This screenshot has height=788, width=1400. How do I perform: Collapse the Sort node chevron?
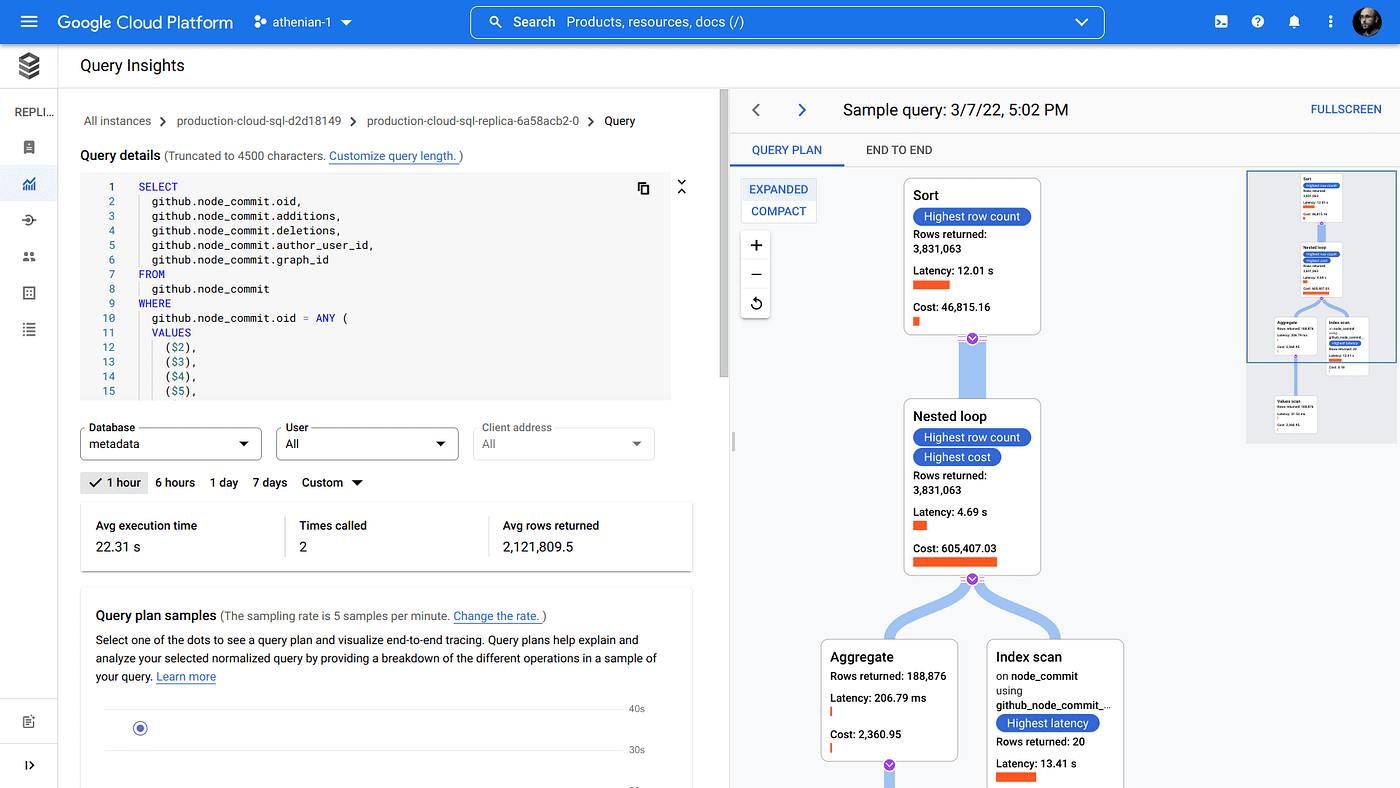pos(972,339)
